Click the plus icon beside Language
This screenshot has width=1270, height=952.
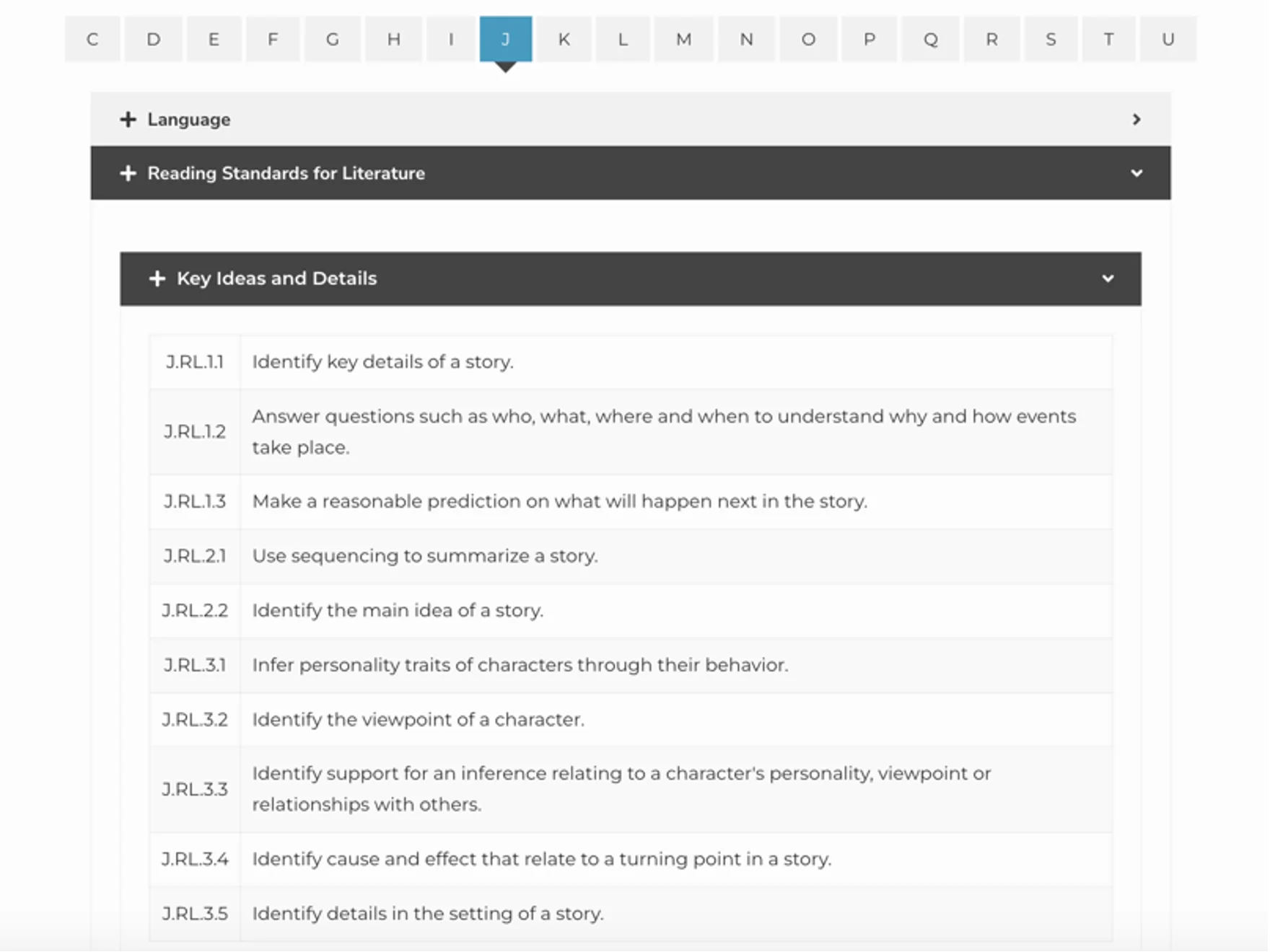click(x=128, y=119)
